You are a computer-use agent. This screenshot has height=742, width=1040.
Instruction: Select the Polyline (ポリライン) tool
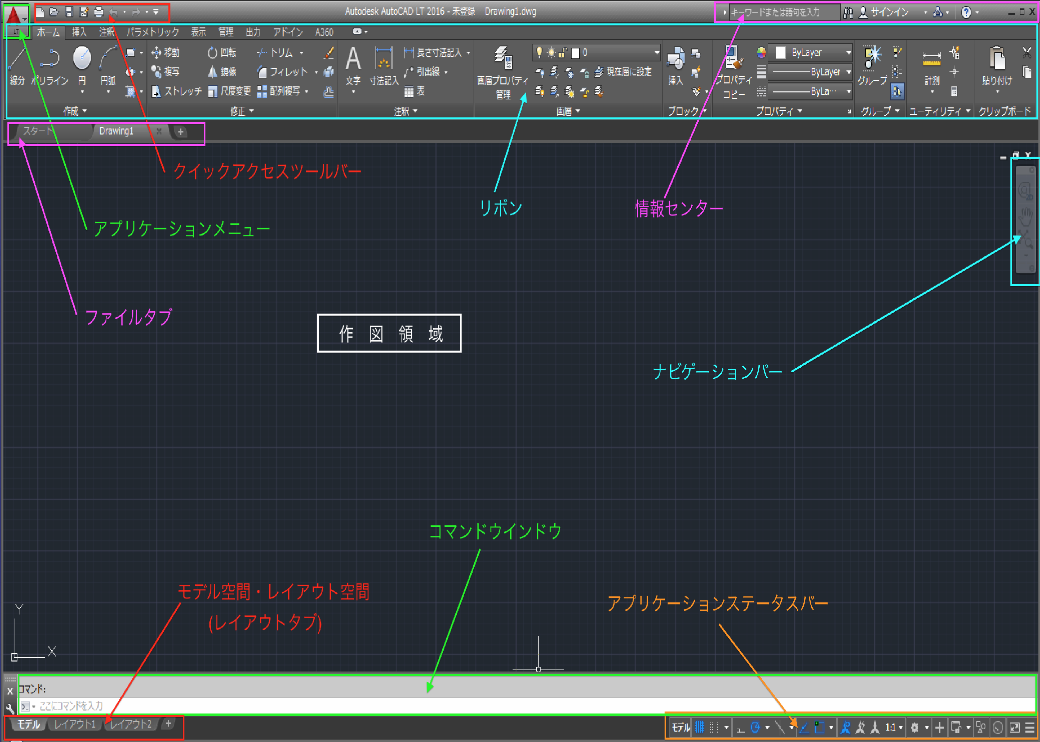point(50,66)
